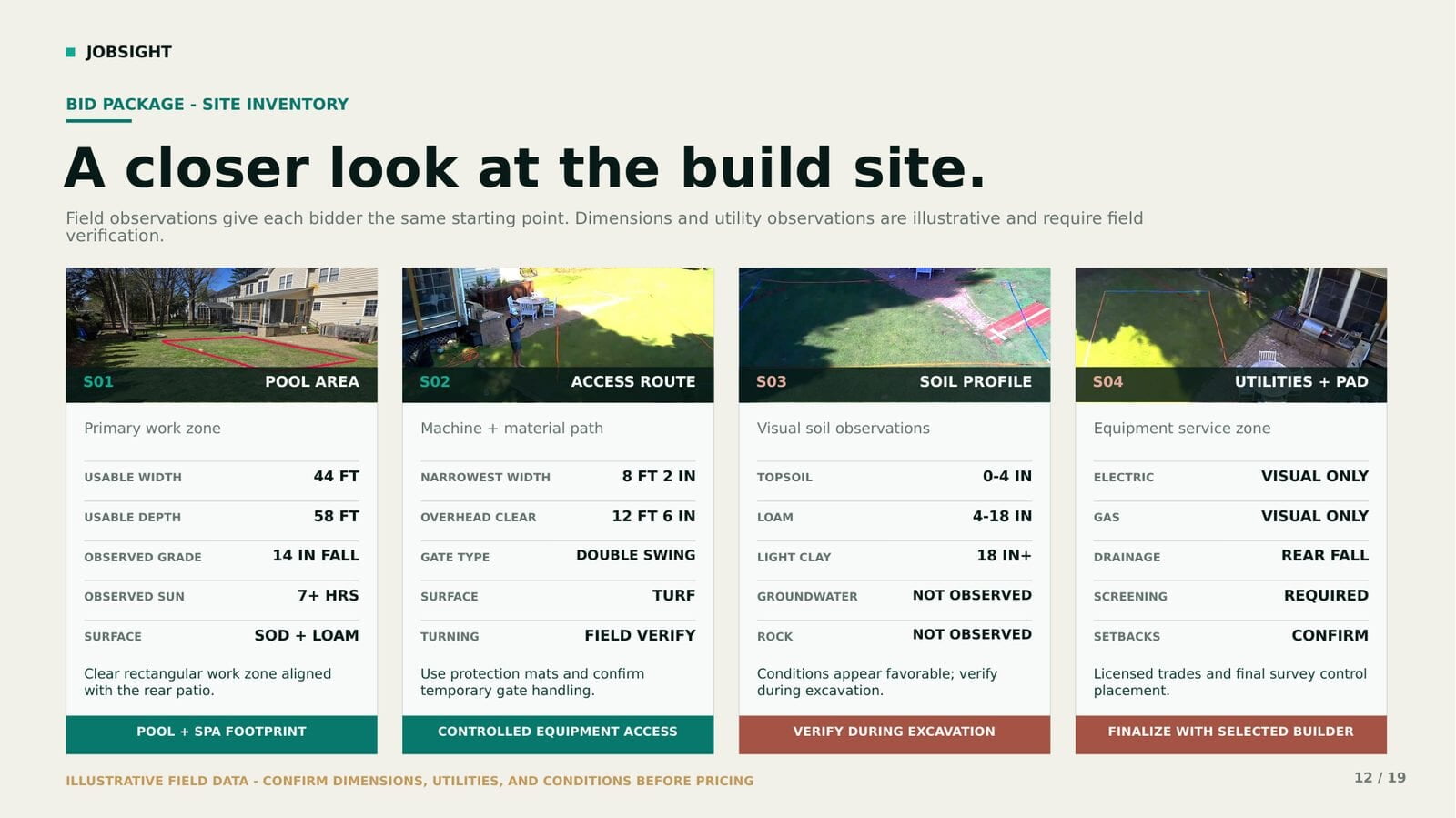The image size is (1456, 818).
Task: Select the S04 card code label
Action: coord(1108,381)
